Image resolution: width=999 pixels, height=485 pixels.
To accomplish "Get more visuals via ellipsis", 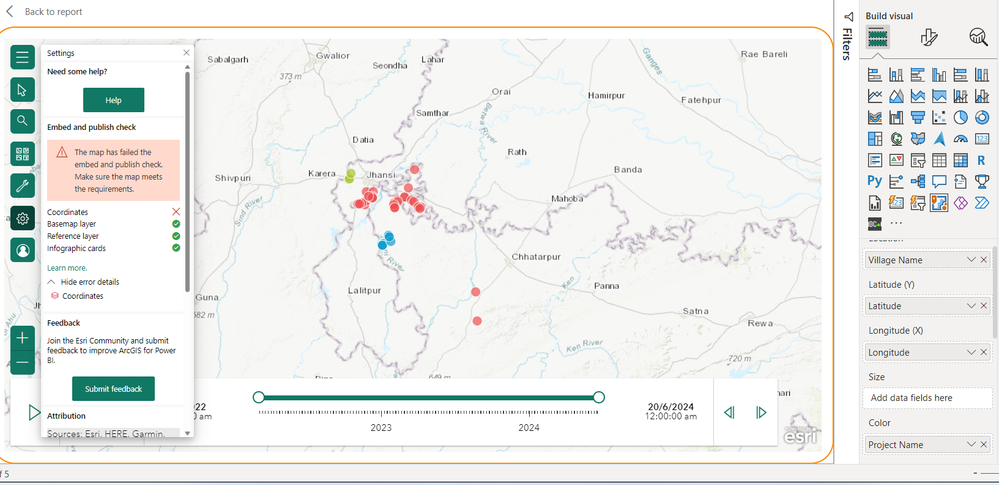I will 896,224.
